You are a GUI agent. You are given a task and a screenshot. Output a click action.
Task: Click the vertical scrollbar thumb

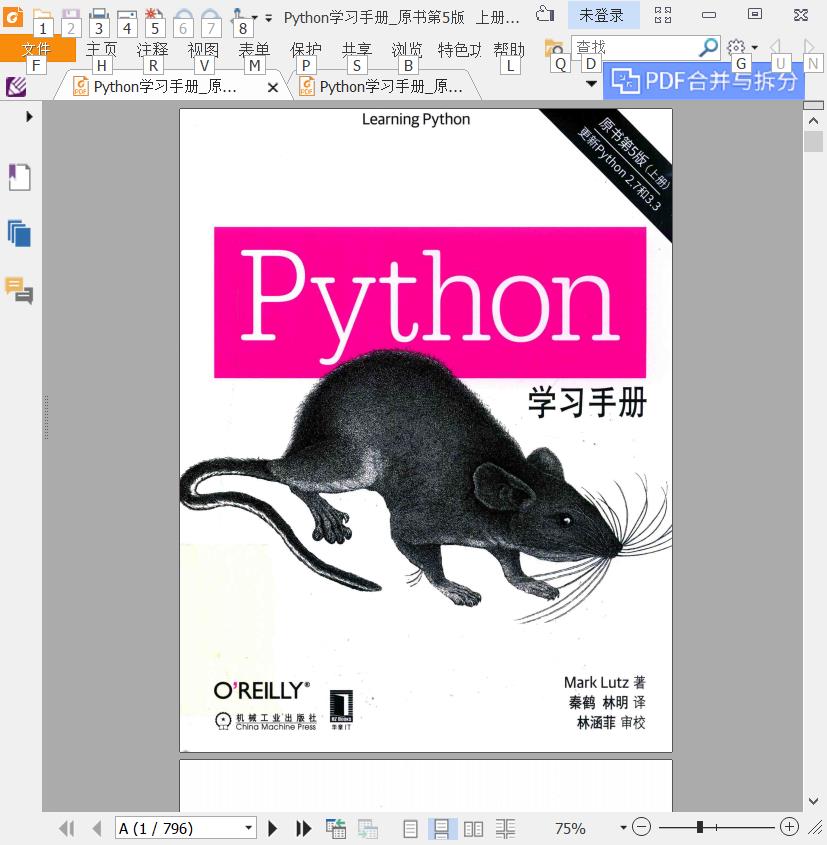[814, 141]
